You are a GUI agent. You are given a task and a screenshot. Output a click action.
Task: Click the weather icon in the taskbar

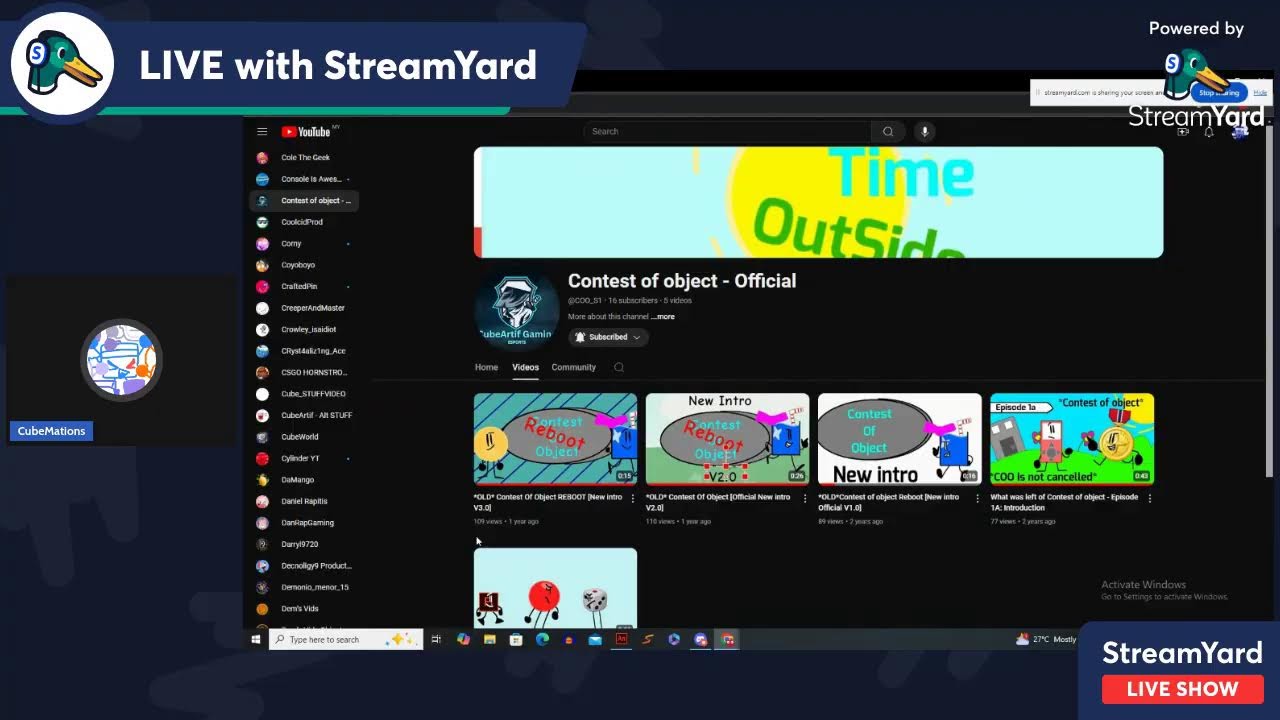1022,640
